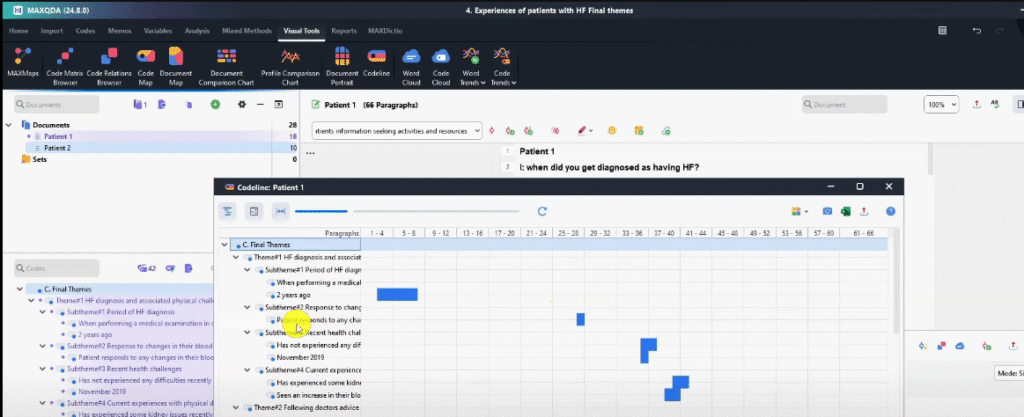
Task: Switch to the Analysis tab
Action: click(197, 31)
